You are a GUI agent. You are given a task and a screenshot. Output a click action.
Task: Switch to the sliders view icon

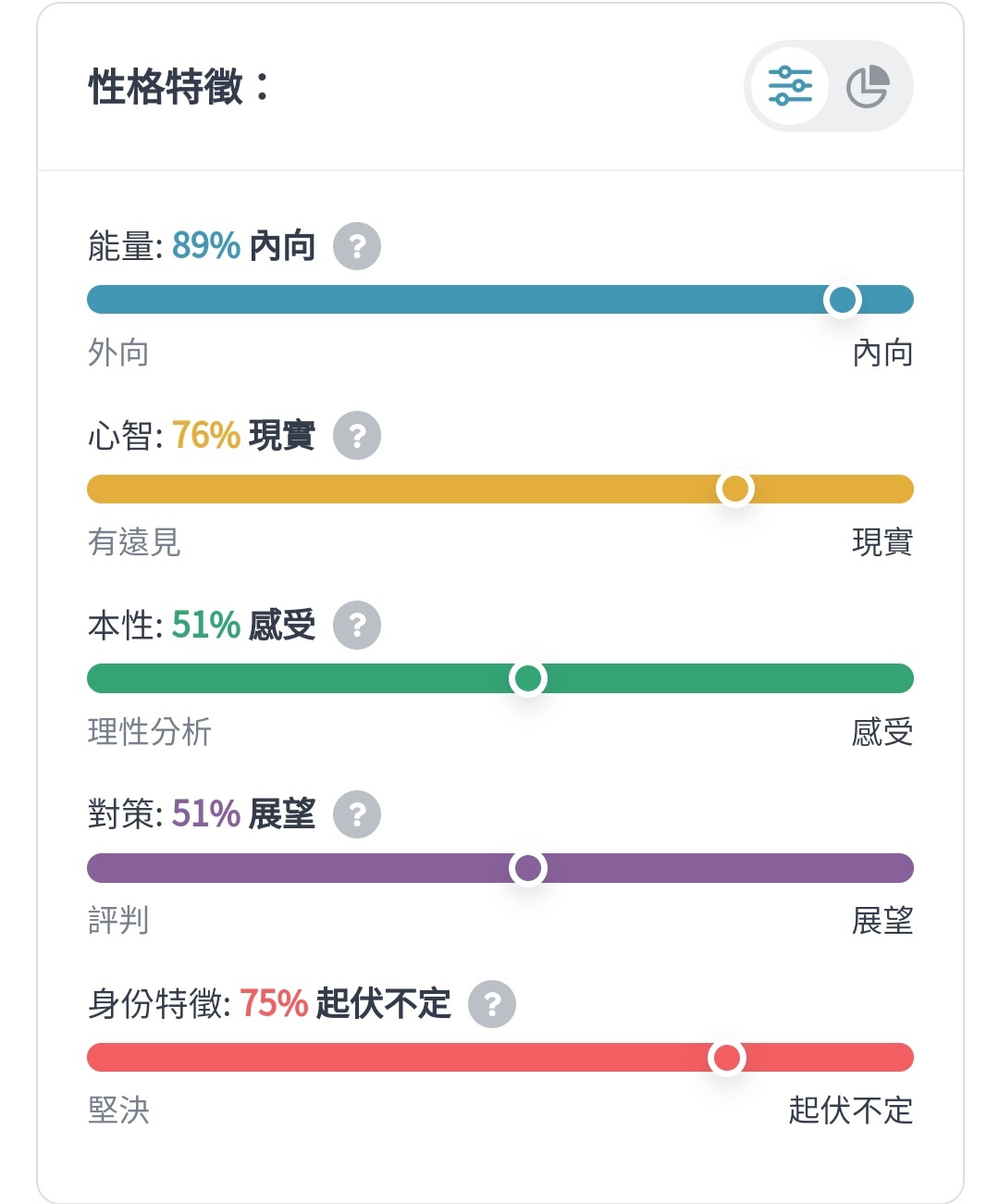[790, 86]
